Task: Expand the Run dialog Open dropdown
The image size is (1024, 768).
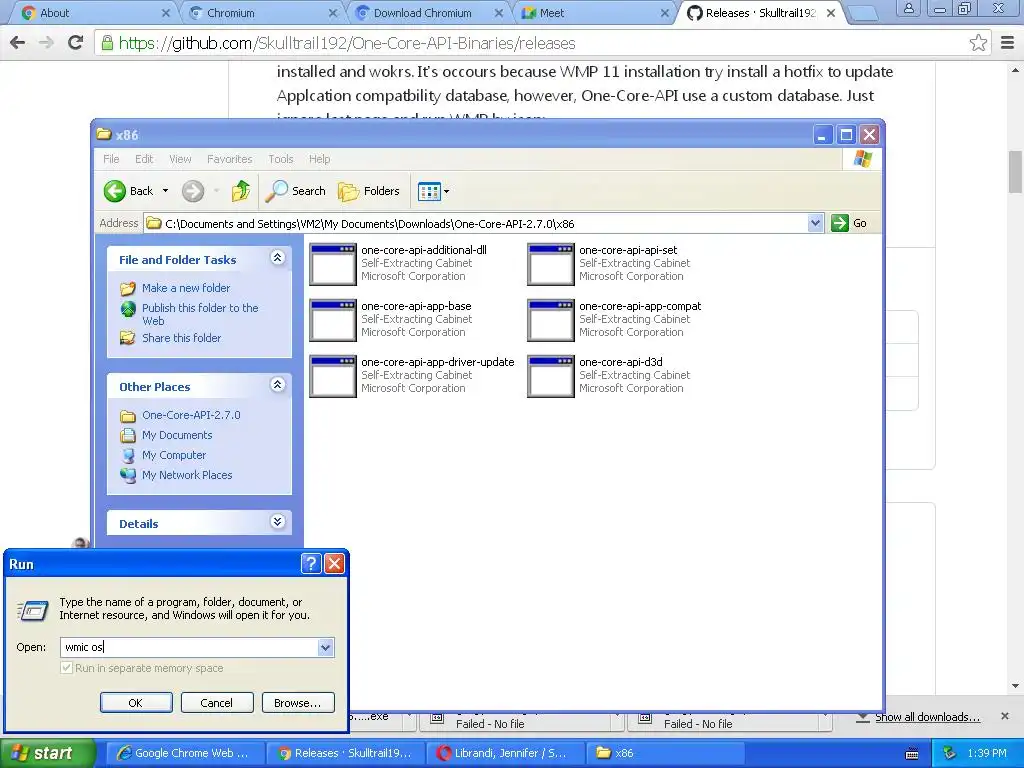Action: tap(325, 647)
